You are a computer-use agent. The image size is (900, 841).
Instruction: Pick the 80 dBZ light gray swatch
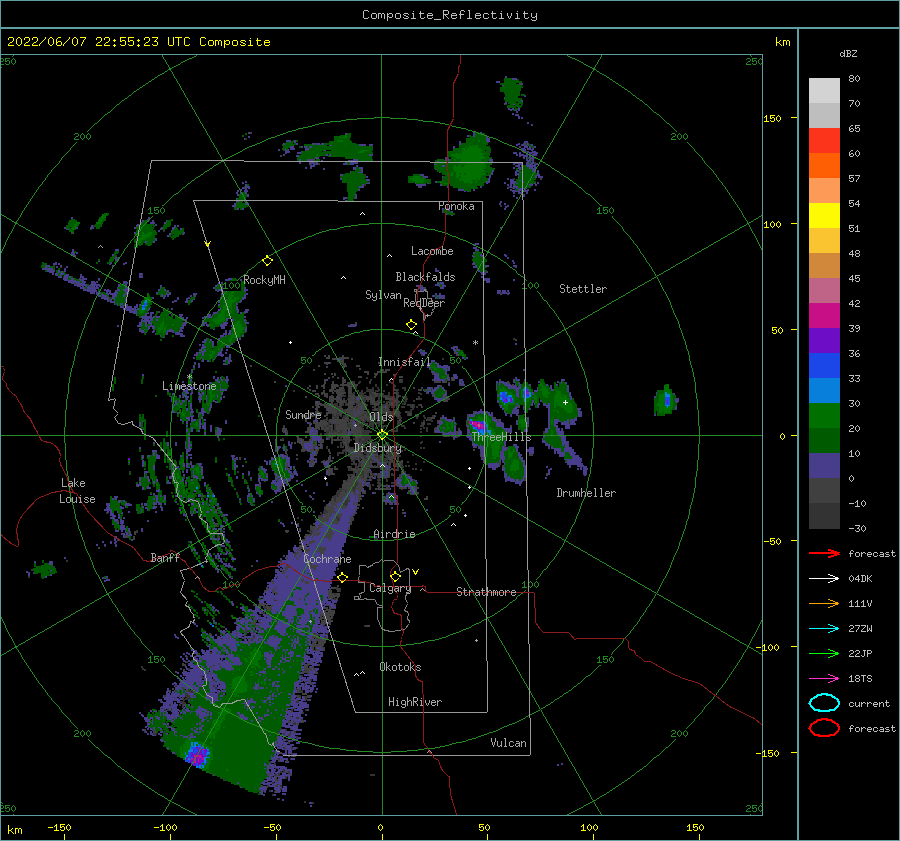point(824,90)
